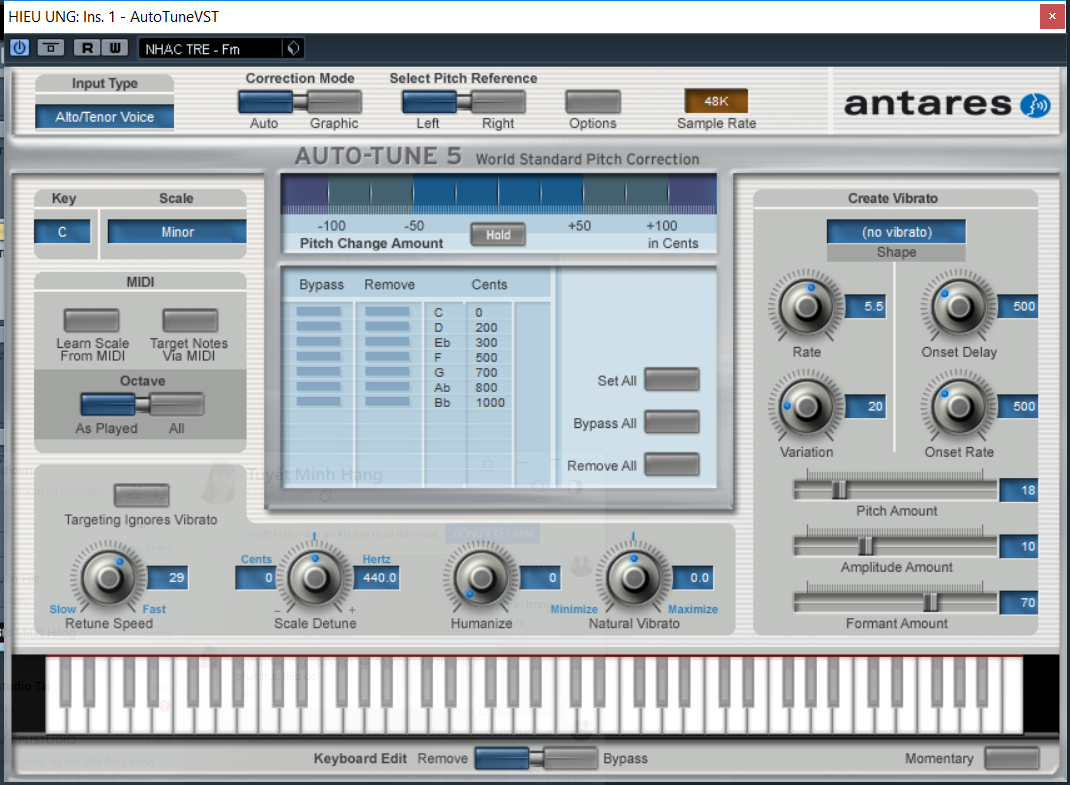Click the Scale Detune knob
The image size is (1070, 785).
(x=315, y=577)
